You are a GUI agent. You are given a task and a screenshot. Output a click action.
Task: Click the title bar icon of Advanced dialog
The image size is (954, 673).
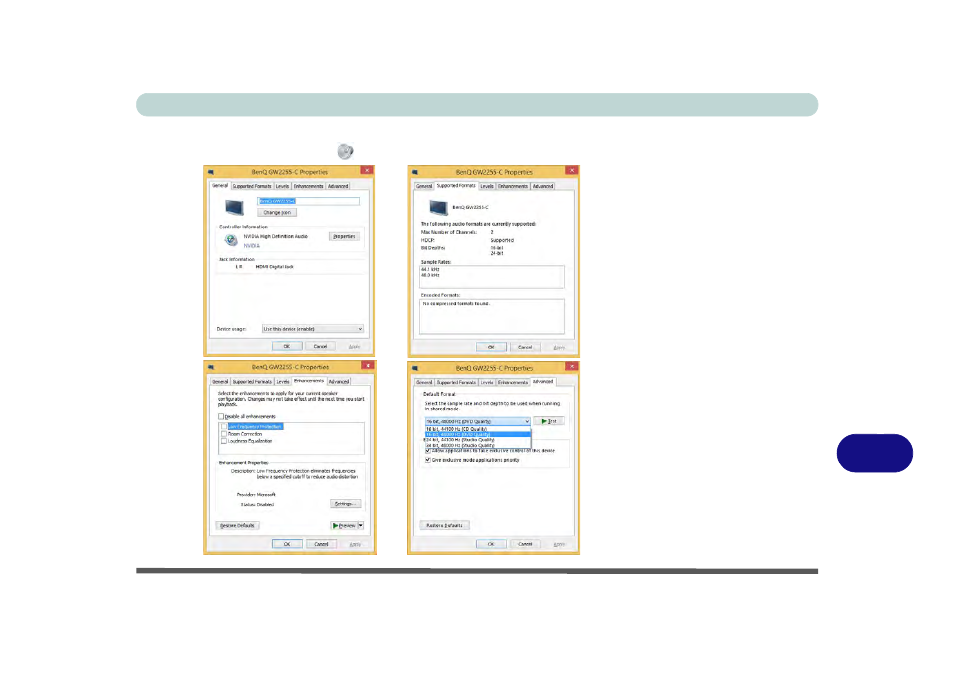(x=415, y=368)
